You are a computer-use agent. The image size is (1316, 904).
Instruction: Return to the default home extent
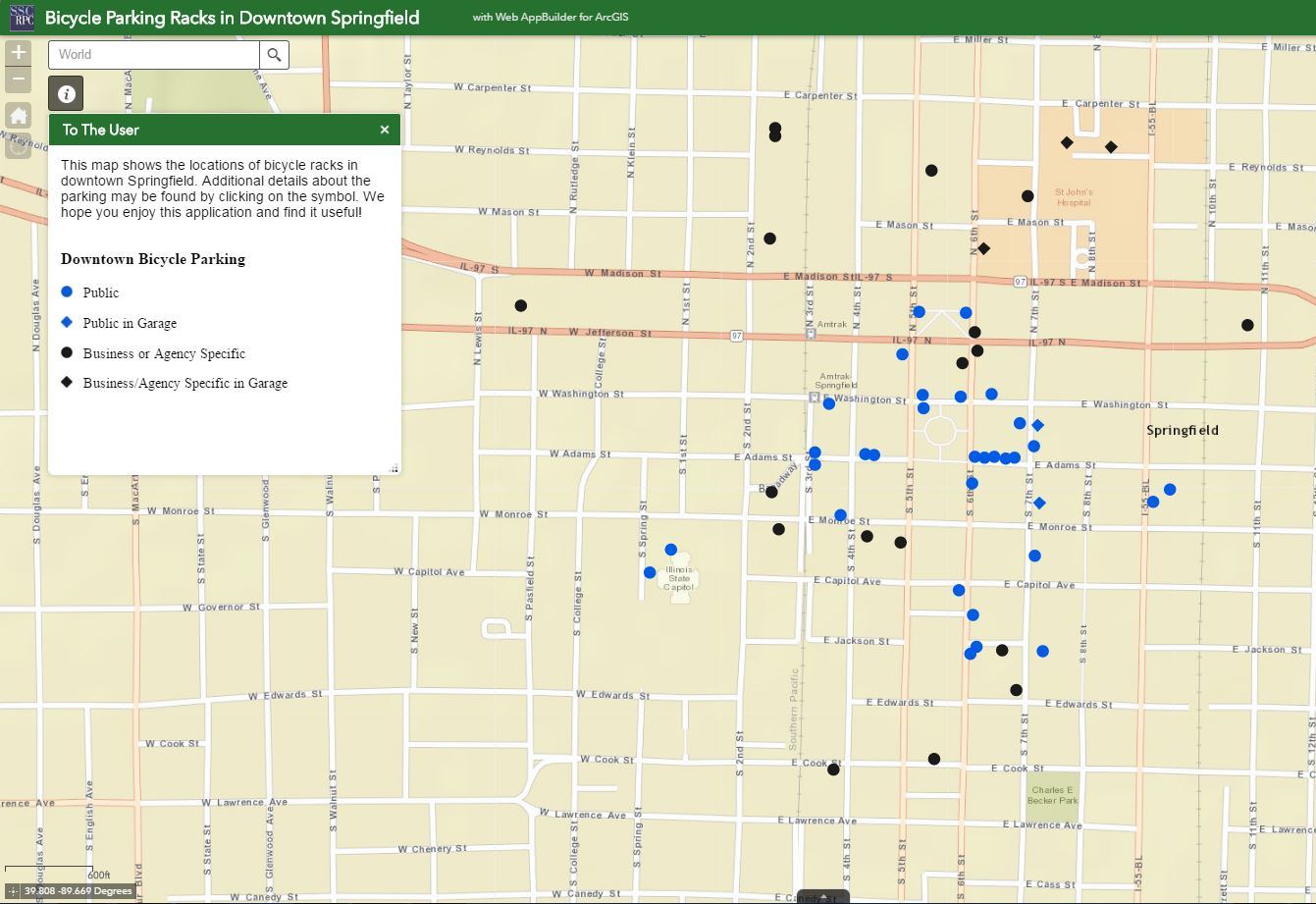point(18,116)
